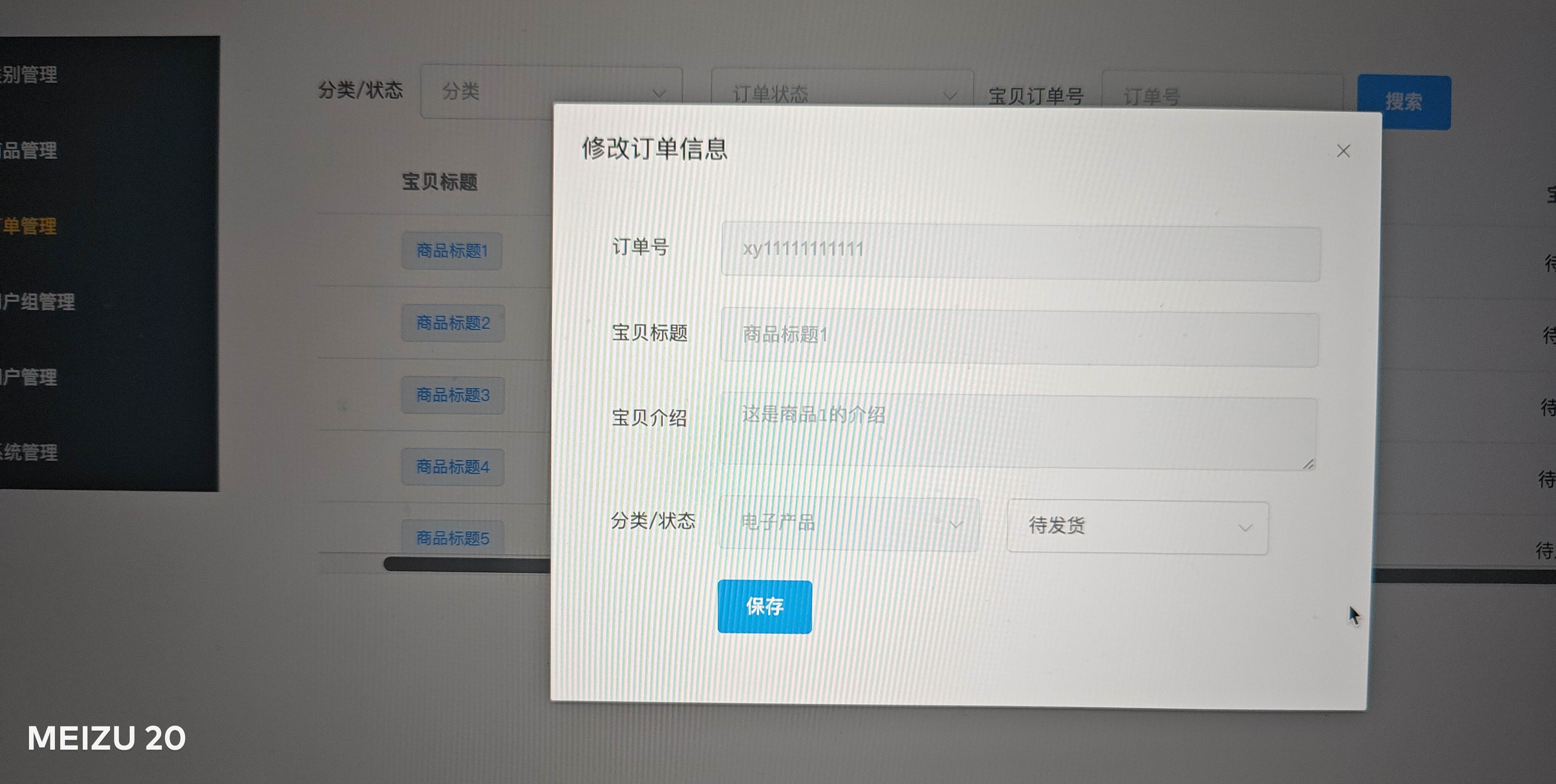The height and width of the screenshot is (784, 1556).
Task: Close the 修改订单信息 dialog
Action: [1343, 151]
